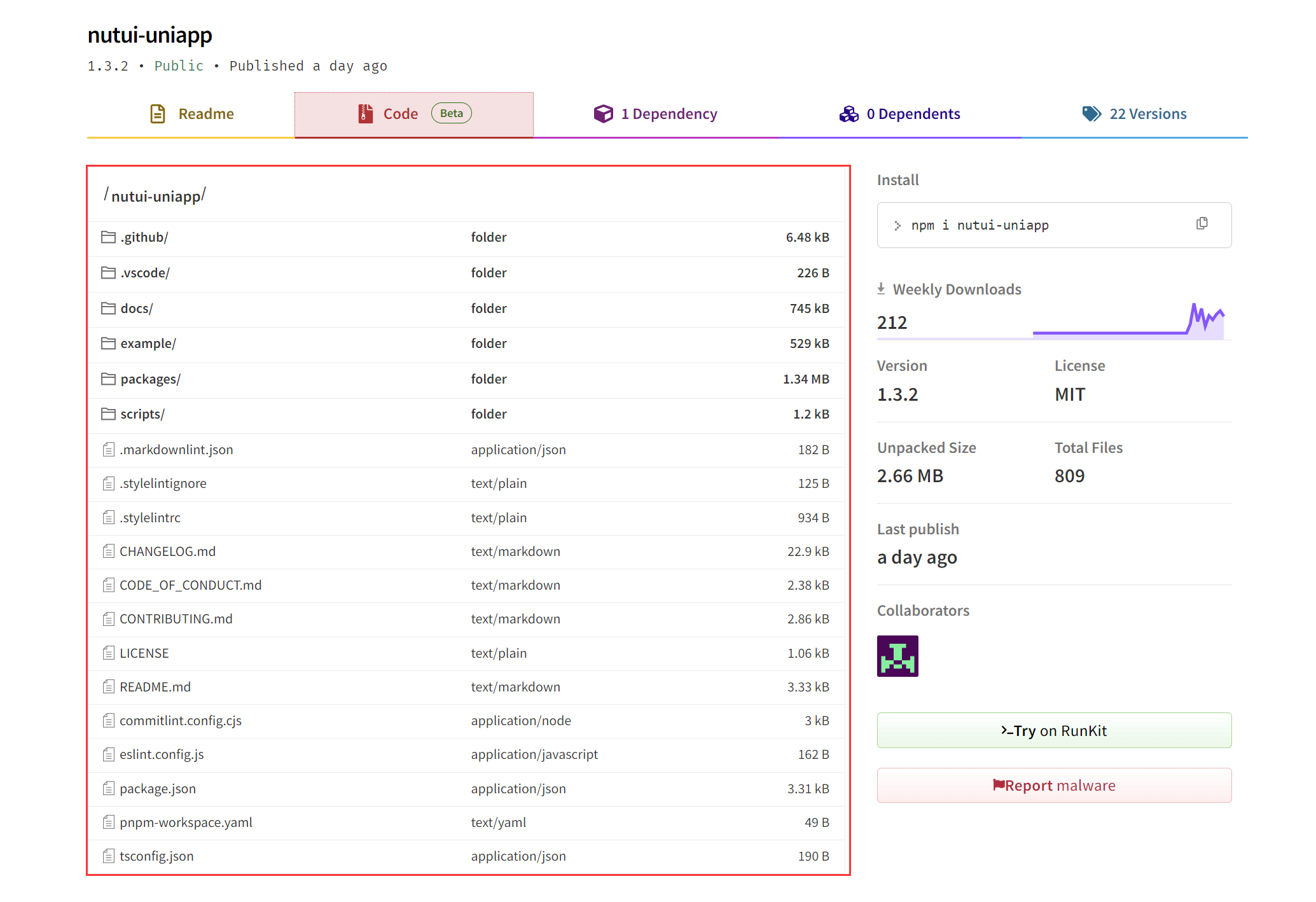Click the collaborator avatar under Collaborators
1316x902 pixels.
coord(897,655)
